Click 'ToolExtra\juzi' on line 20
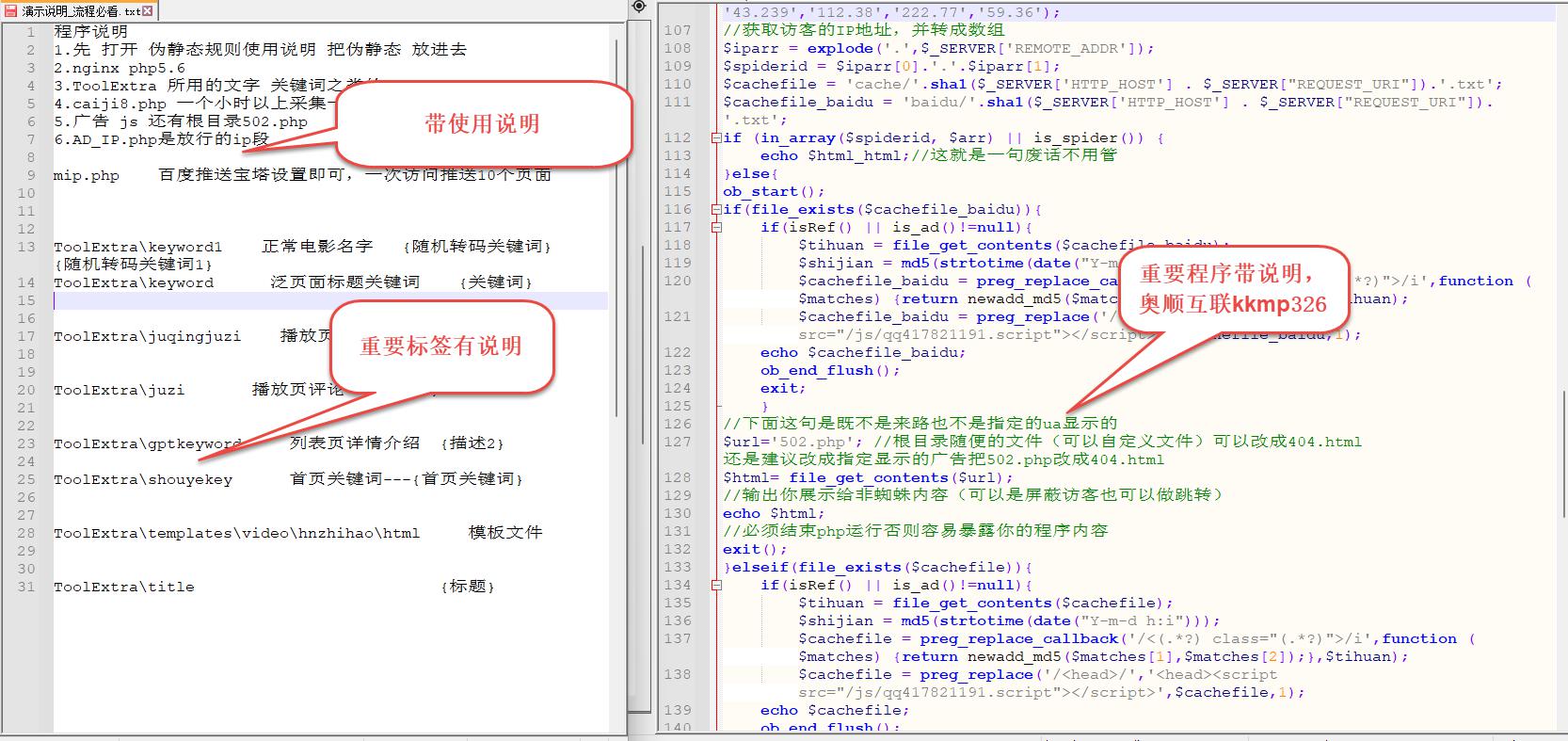 pyautogui.click(x=120, y=390)
